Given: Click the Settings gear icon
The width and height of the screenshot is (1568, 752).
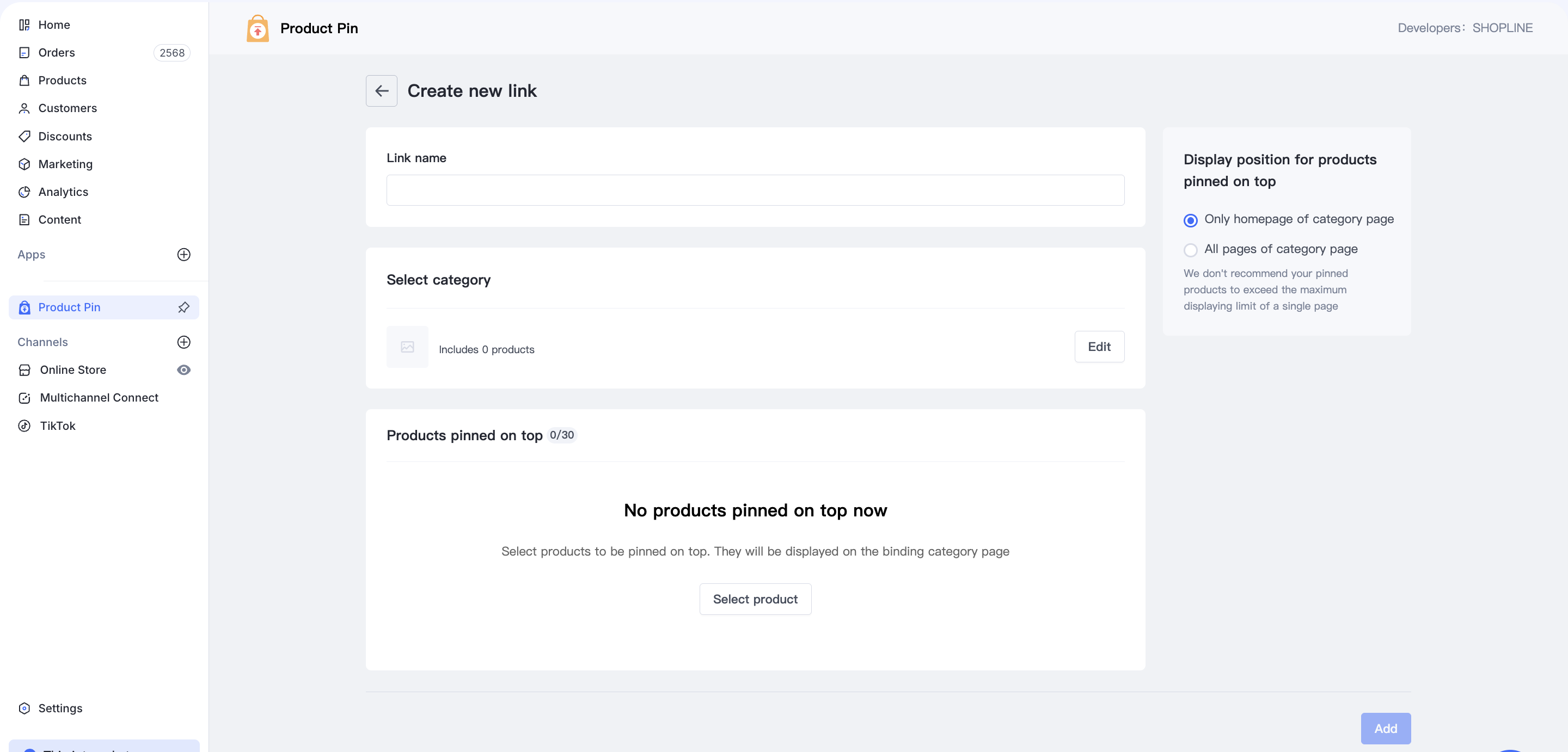Looking at the screenshot, I should click(x=24, y=708).
